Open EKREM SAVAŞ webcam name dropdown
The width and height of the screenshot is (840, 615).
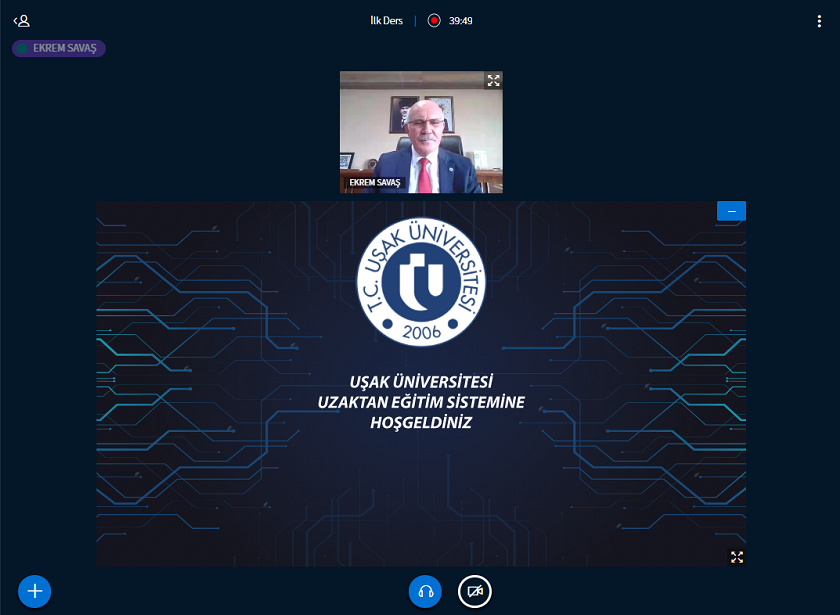(x=373, y=183)
